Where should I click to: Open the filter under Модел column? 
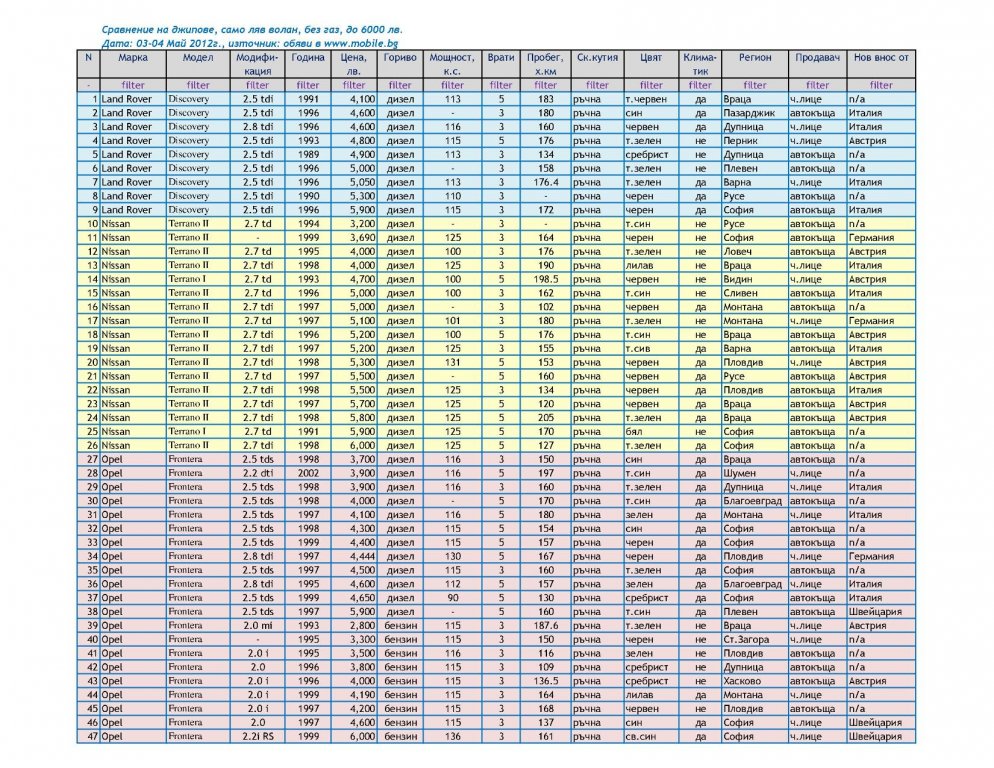pos(198,85)
